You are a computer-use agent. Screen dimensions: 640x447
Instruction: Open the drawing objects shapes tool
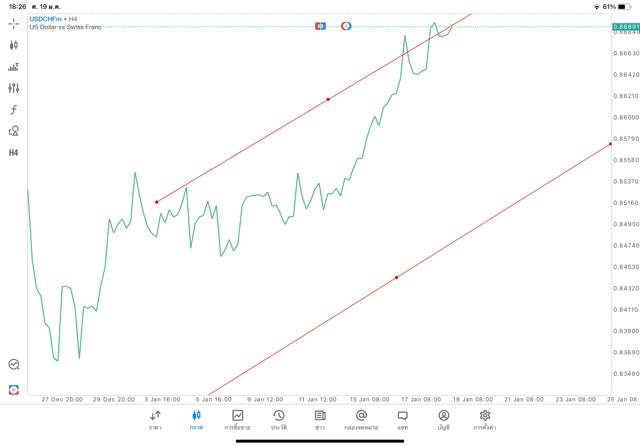coord(14,131)
